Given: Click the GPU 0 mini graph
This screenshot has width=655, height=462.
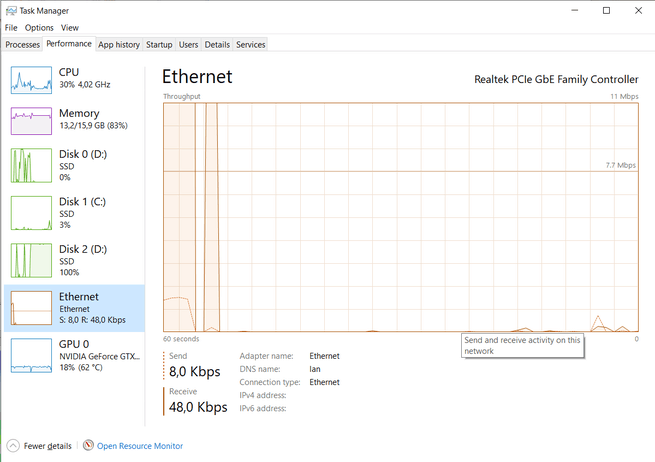Looking at the screenshot, I should click(x=31, y=355).
